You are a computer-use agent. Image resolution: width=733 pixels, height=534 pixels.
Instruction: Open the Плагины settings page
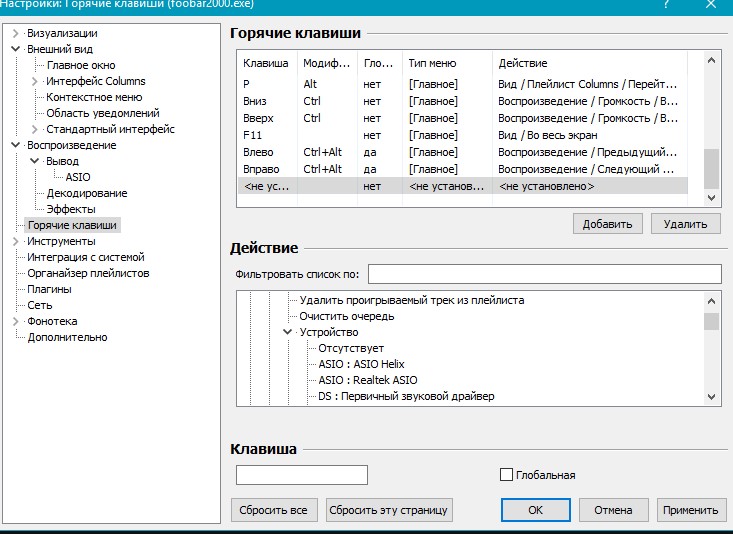pos(49,289)
